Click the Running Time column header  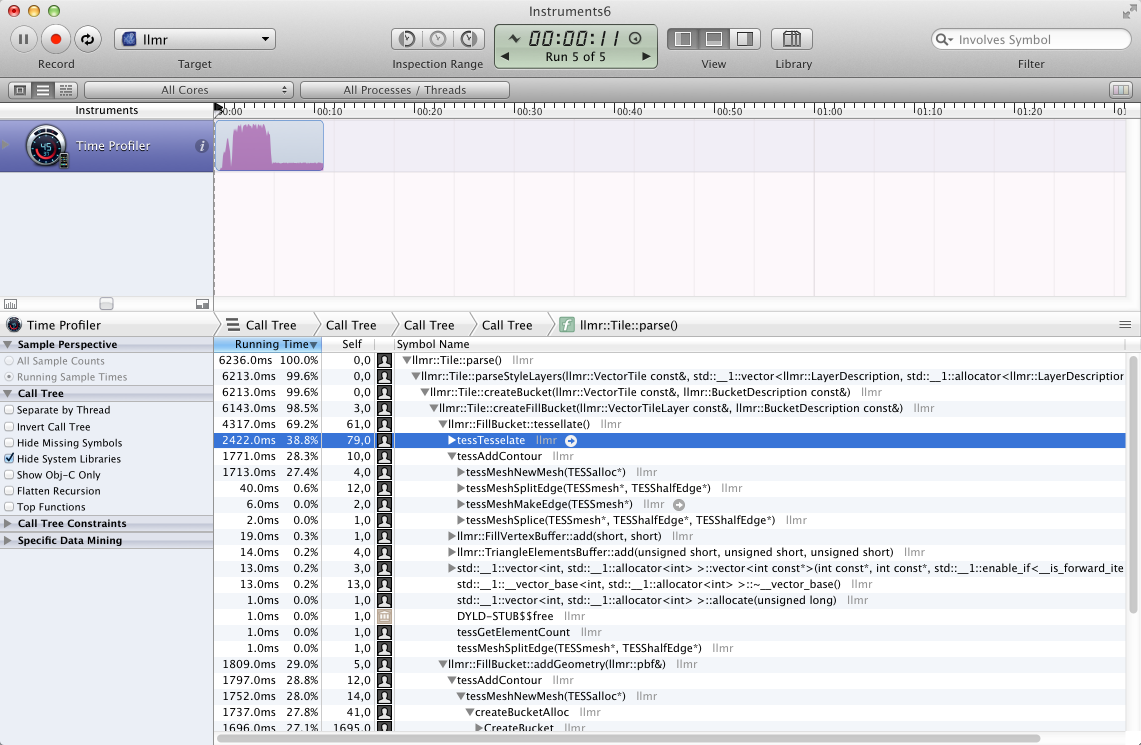tap(267, 344)
